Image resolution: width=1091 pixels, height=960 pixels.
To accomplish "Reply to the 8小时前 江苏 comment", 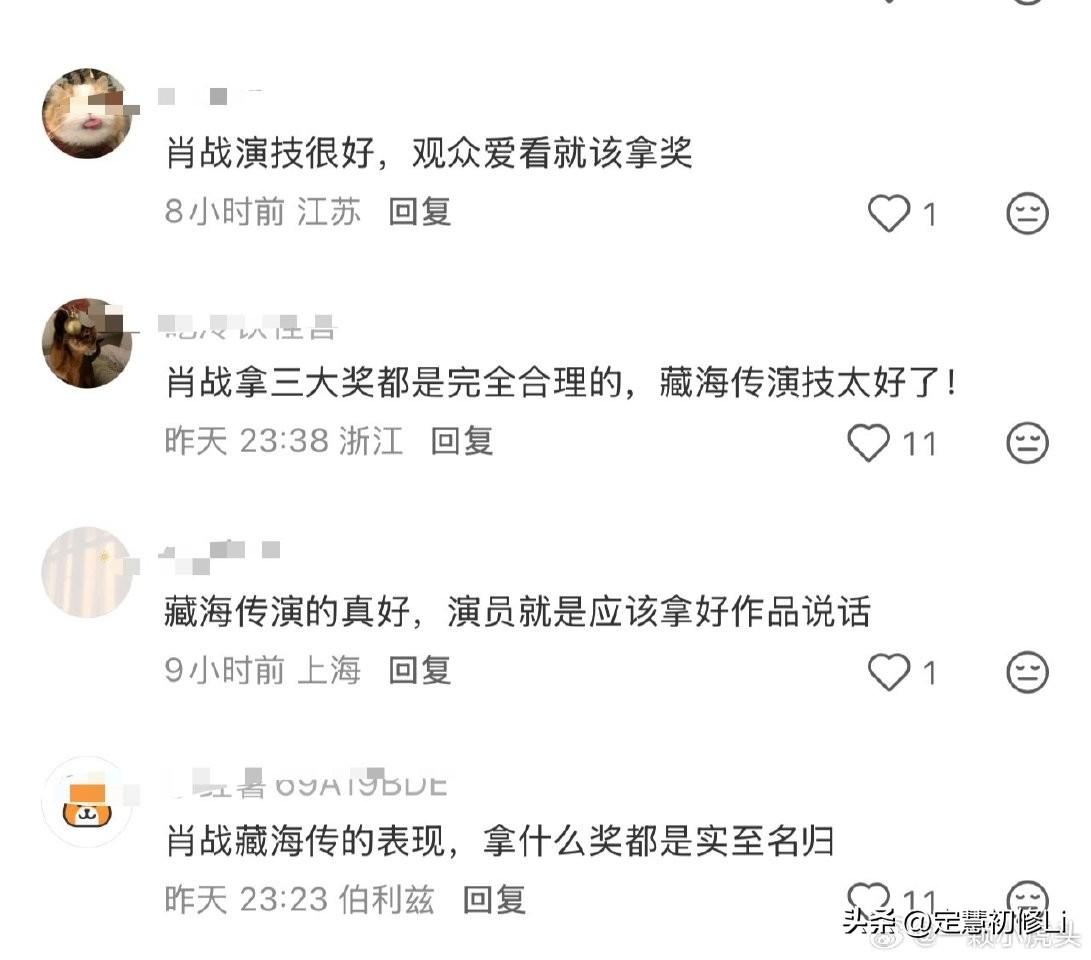I will 420,211.
